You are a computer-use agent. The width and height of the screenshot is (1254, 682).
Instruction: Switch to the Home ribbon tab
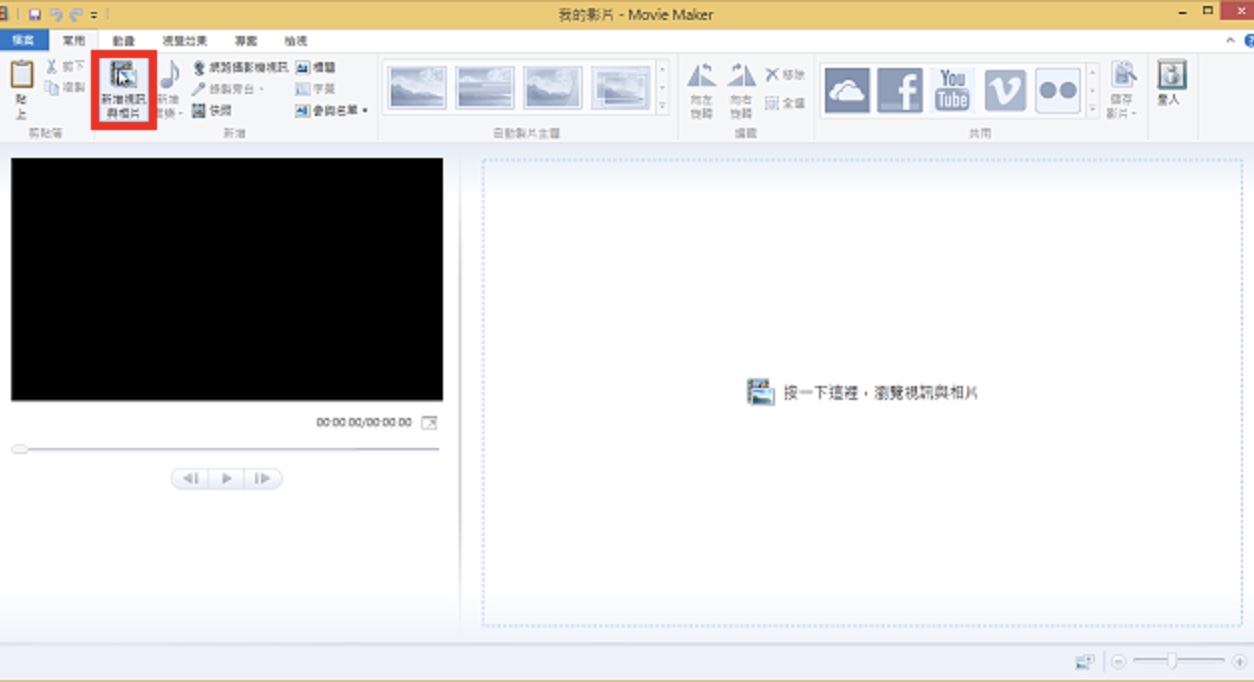point(74,41)
